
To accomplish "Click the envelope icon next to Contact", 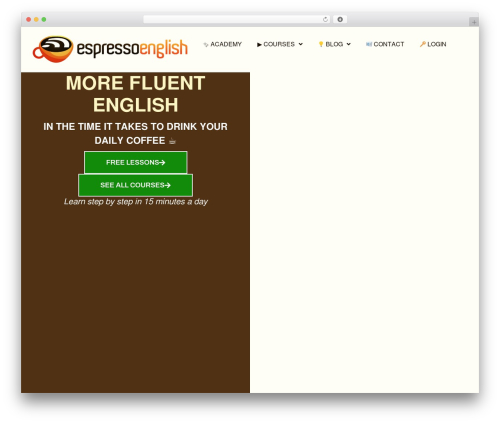I will [x=369, y=44].
